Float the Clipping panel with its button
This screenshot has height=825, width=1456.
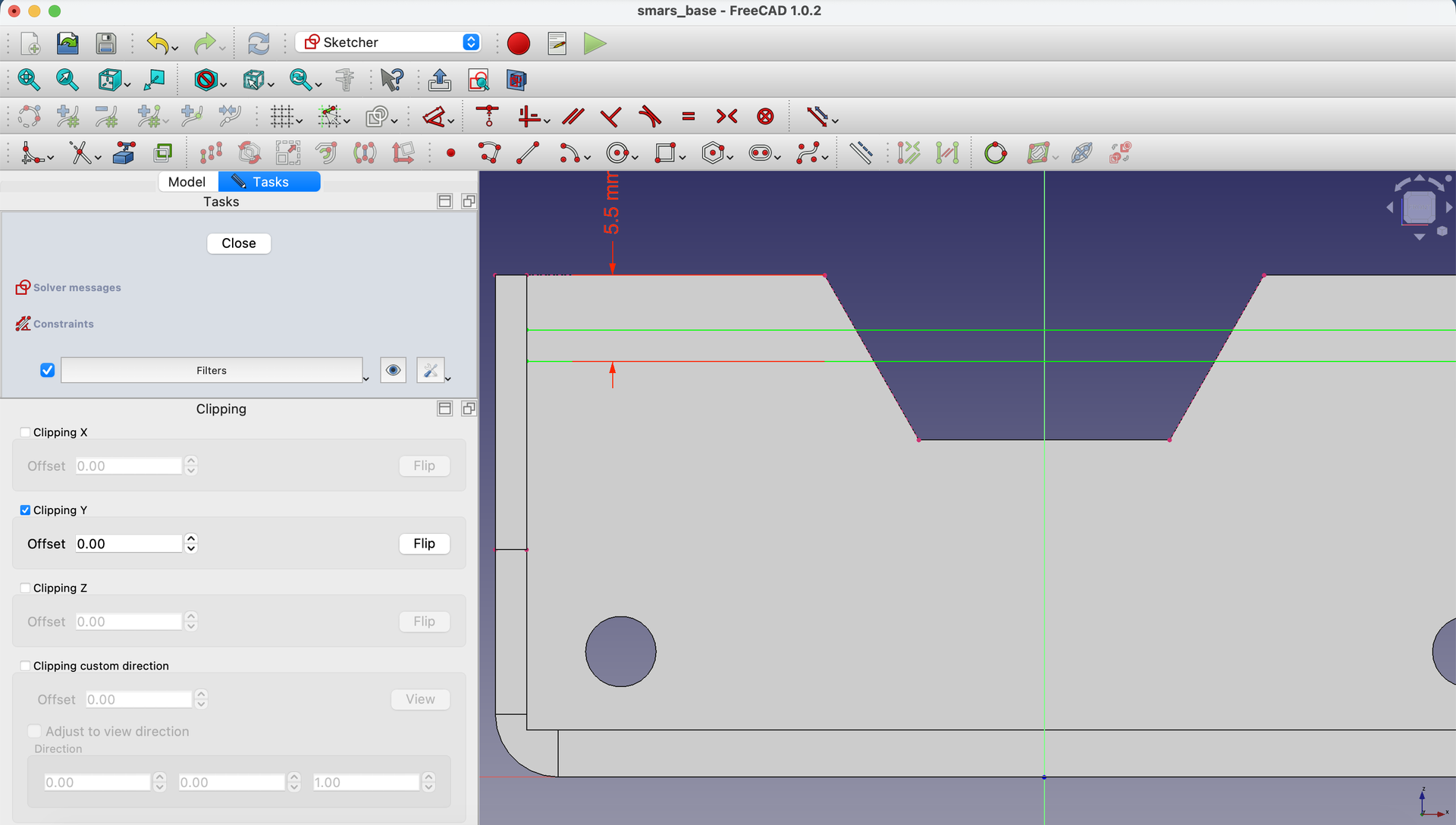click(469, 409)
